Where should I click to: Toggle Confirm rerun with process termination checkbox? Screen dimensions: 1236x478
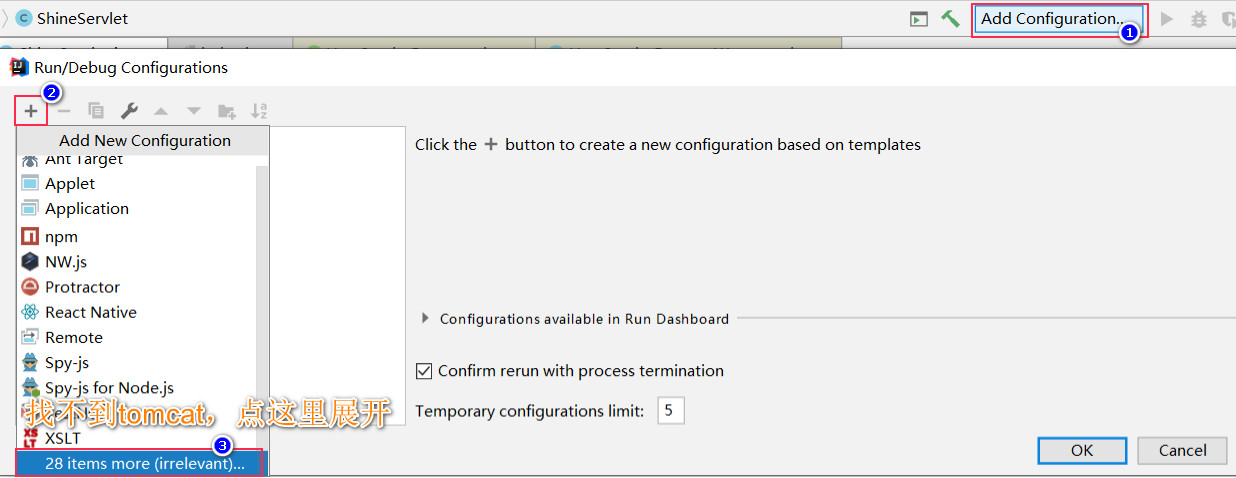pyautogui.click(x=424, y=371)
